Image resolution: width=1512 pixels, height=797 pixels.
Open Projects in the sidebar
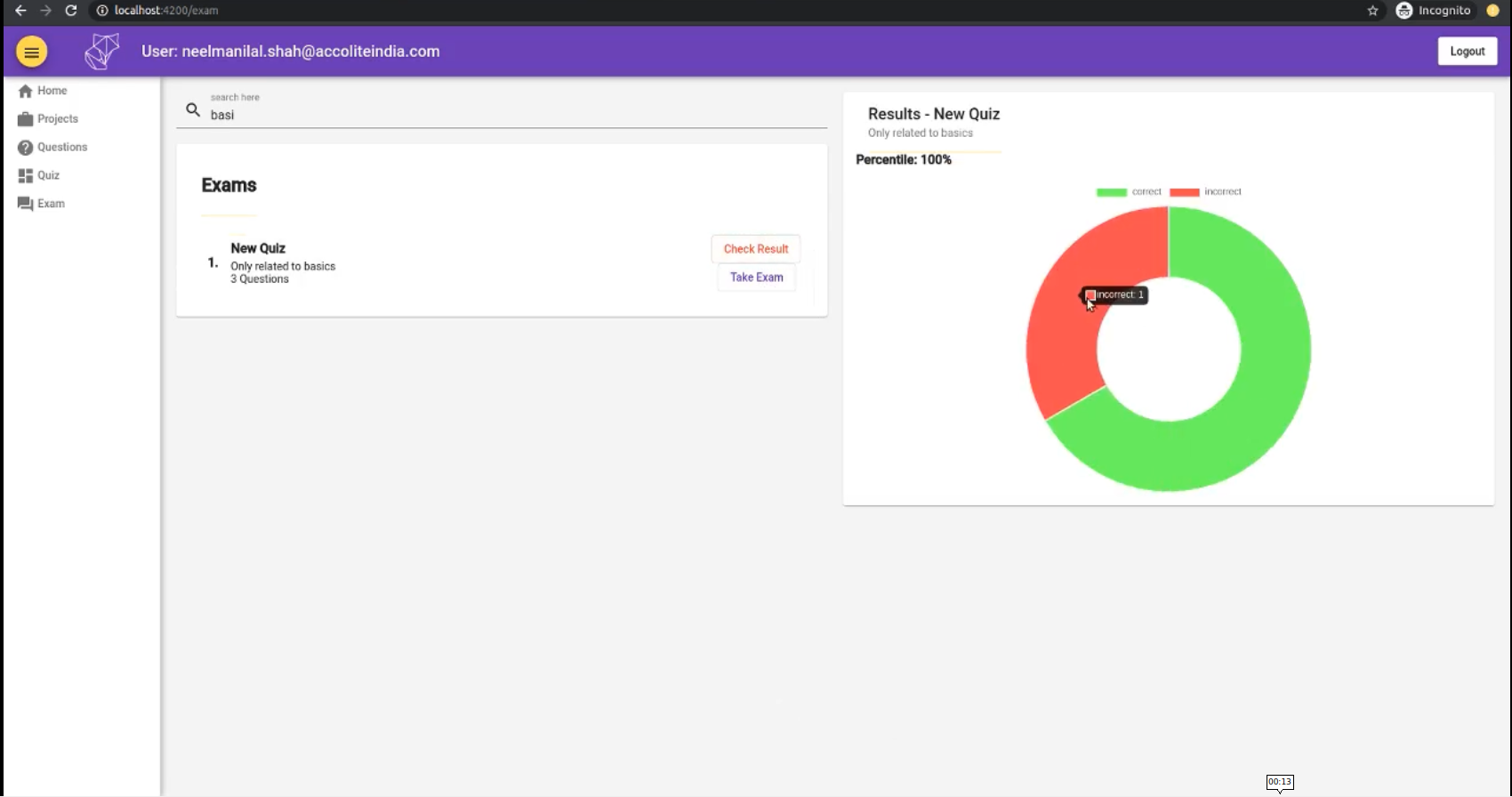click(x=58, y=119)
